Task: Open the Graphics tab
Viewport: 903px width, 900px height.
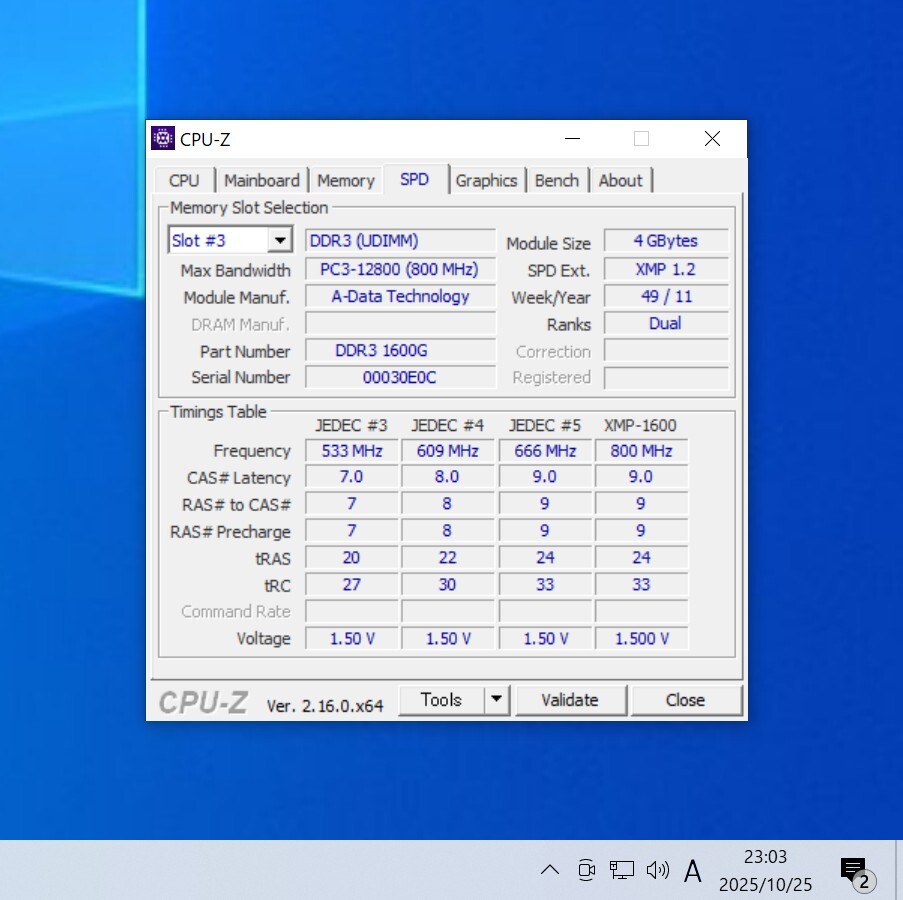Action: click(486, 181)
